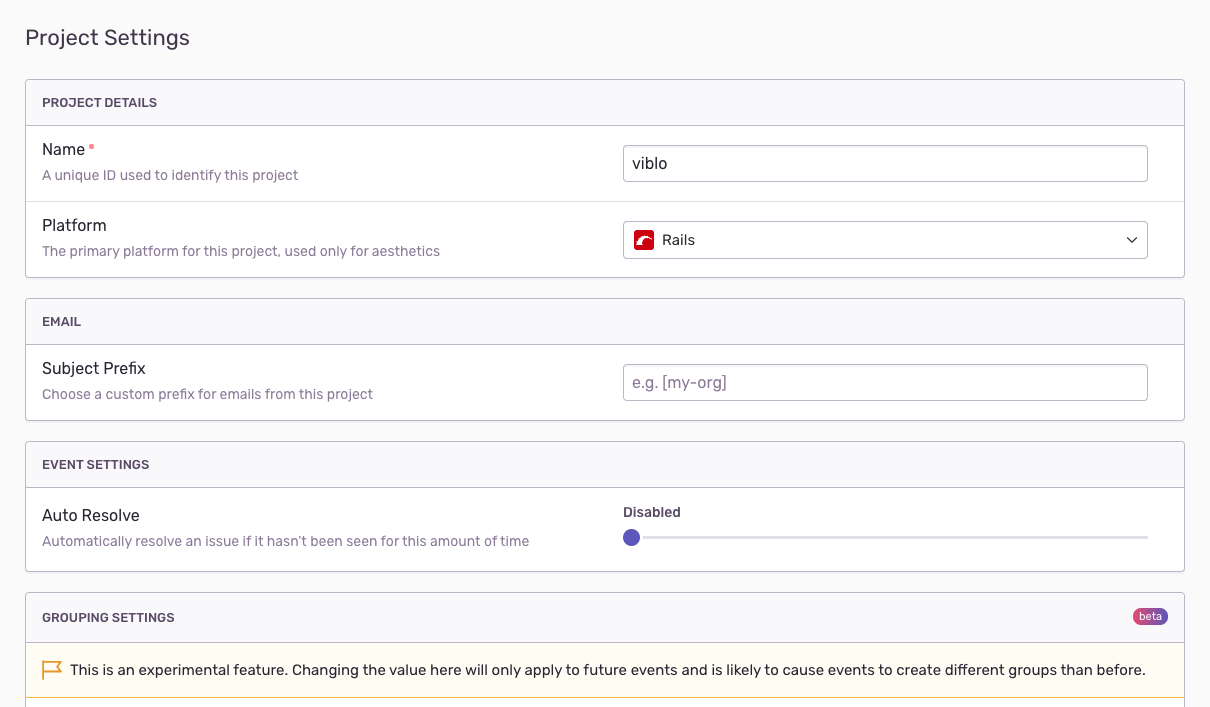Click the middle of Auto Resolve slider track

890,538
